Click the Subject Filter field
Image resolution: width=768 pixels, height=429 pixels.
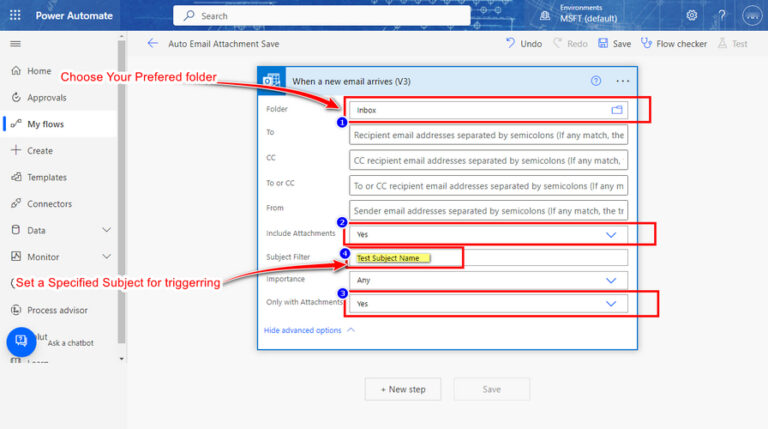[x=488, y=258]
